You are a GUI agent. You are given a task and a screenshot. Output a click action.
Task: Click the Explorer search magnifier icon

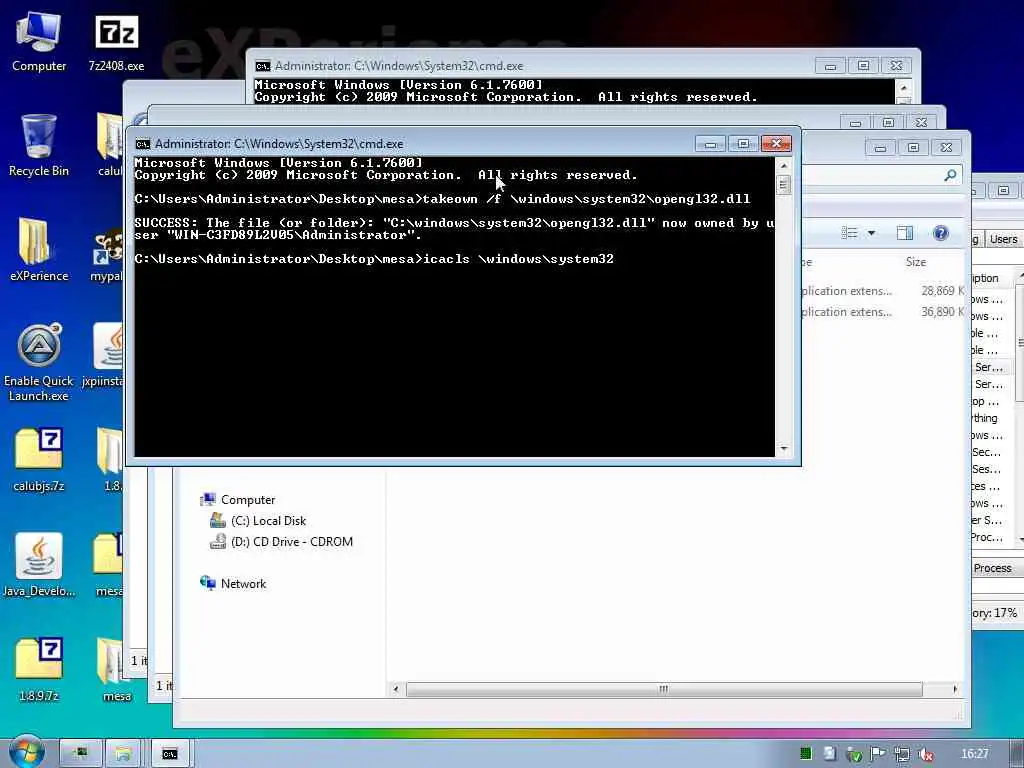tap(950, 175)
